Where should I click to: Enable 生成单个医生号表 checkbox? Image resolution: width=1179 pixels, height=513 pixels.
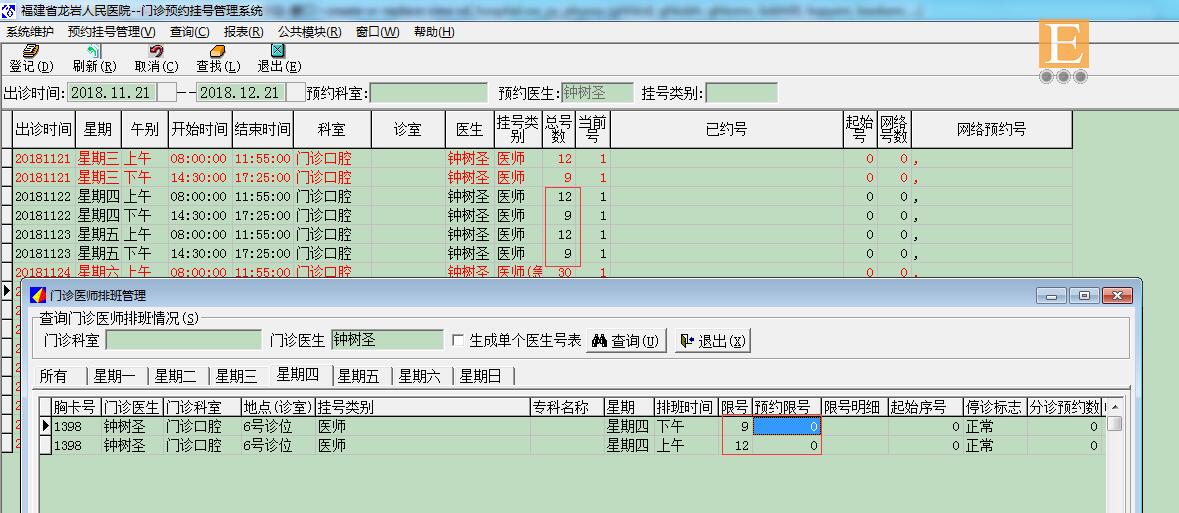458,341
